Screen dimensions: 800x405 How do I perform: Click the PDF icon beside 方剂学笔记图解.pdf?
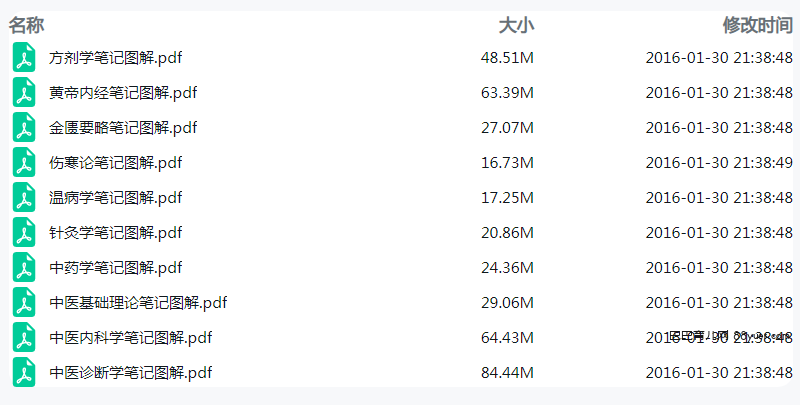(24, 57)
